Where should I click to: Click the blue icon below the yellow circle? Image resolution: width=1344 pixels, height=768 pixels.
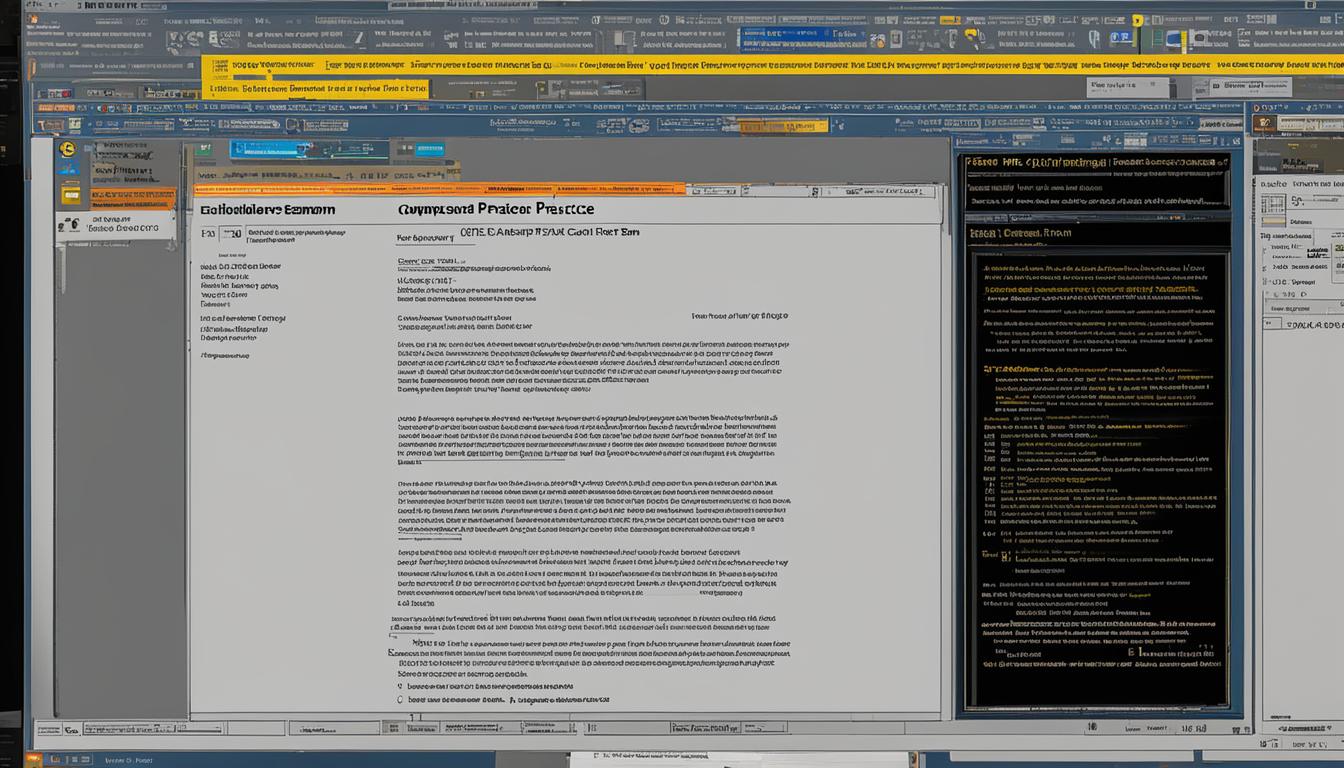pyautogui.click(x=68, y=169)
